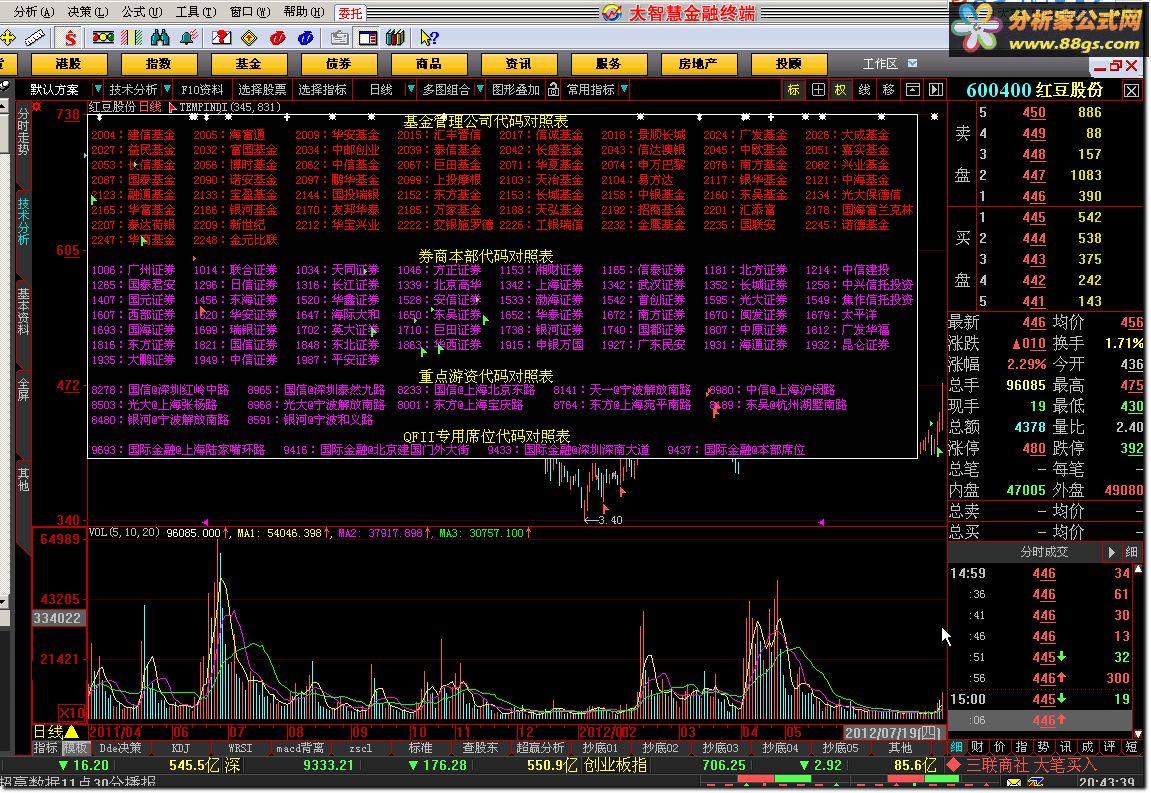Viewport: 1151px width, 793px height.
Task: Click the lock icon beside 图形叠加
Action: coord(553,90)
